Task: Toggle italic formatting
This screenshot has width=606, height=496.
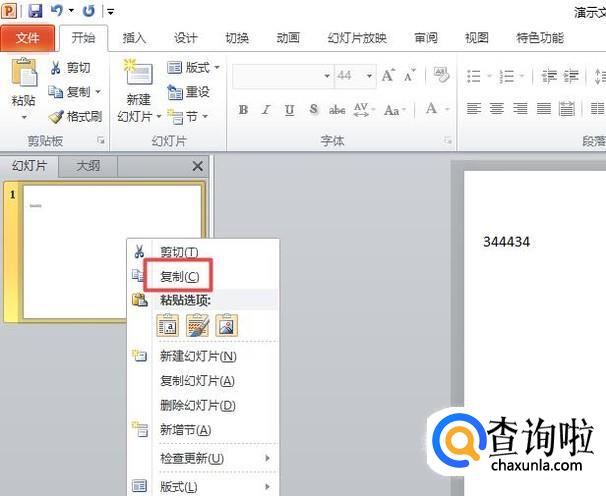Action: (x=266, y=110)
